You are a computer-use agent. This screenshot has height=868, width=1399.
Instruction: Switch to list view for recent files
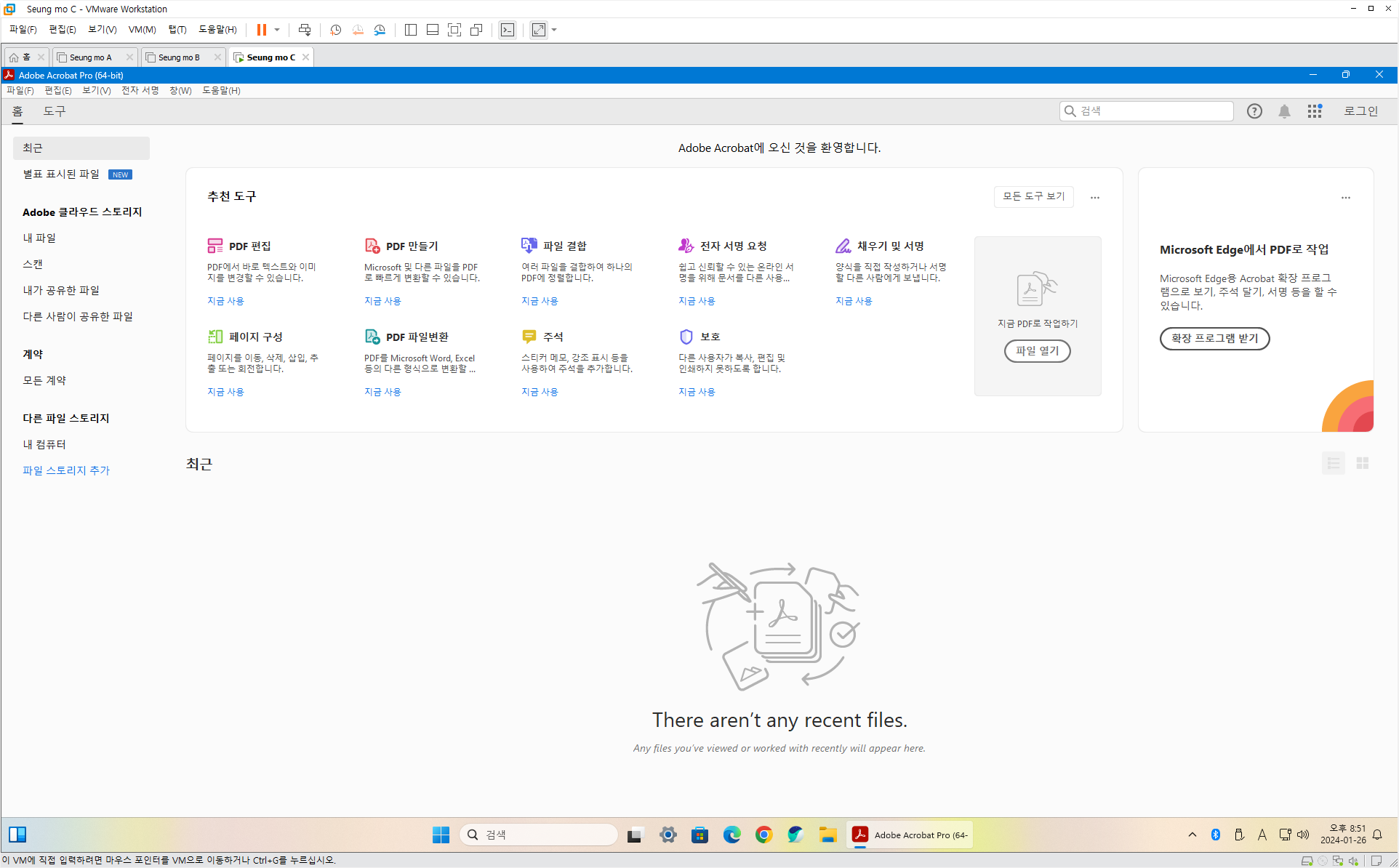tap(1333, 463)
